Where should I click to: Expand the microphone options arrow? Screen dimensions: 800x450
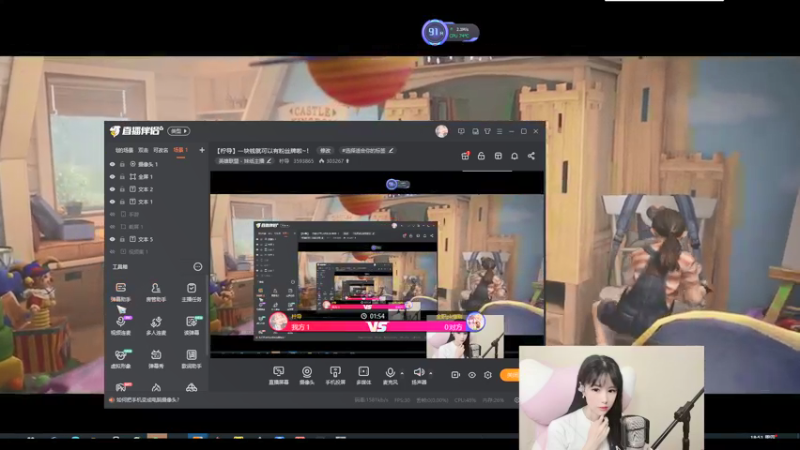(x=402, y=373)
